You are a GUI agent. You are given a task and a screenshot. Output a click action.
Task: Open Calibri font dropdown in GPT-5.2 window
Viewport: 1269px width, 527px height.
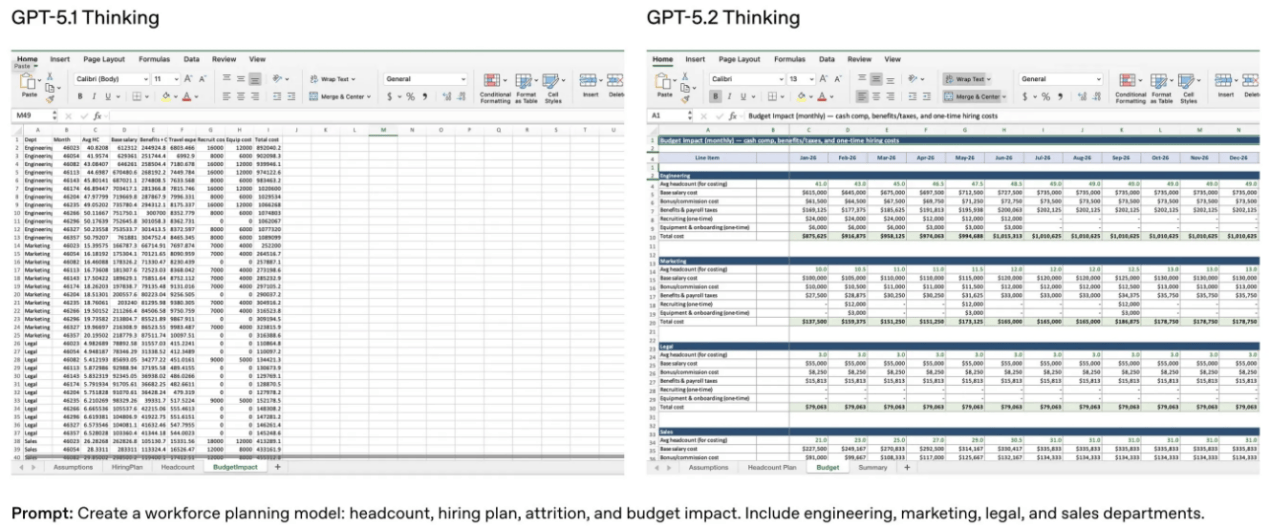click(x=781, y=79)
